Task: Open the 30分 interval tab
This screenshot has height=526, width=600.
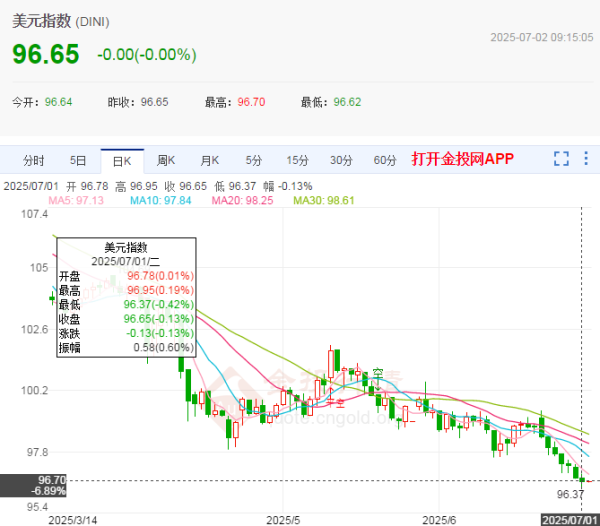Action: click(x=341, y=160)
